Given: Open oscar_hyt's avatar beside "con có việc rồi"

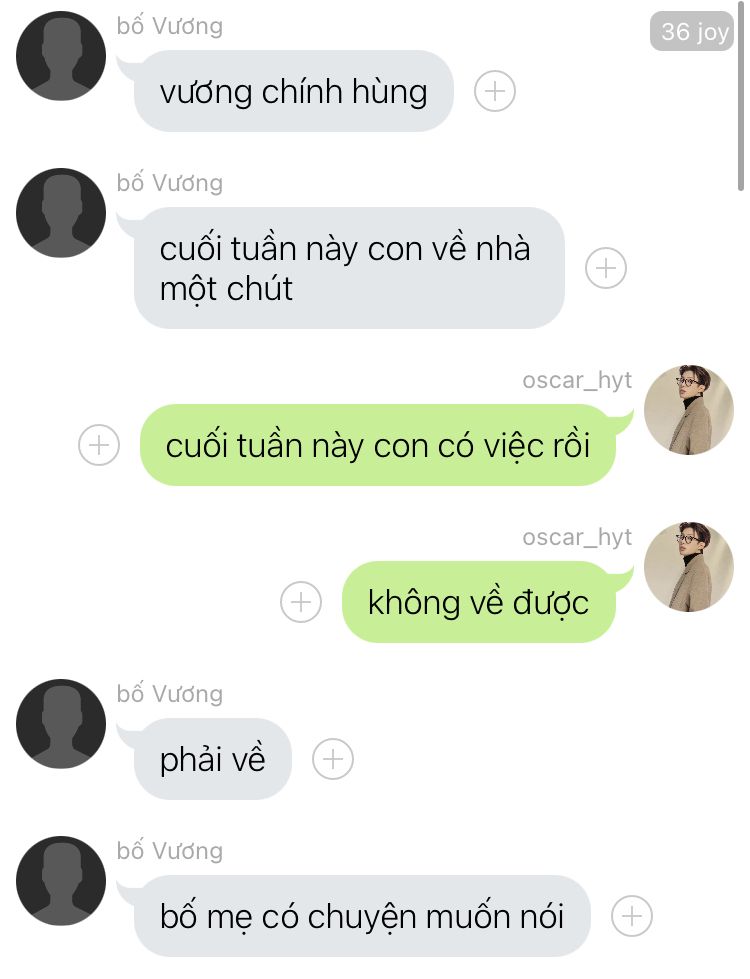Looking at the screenshot, I should coord(689,410).
